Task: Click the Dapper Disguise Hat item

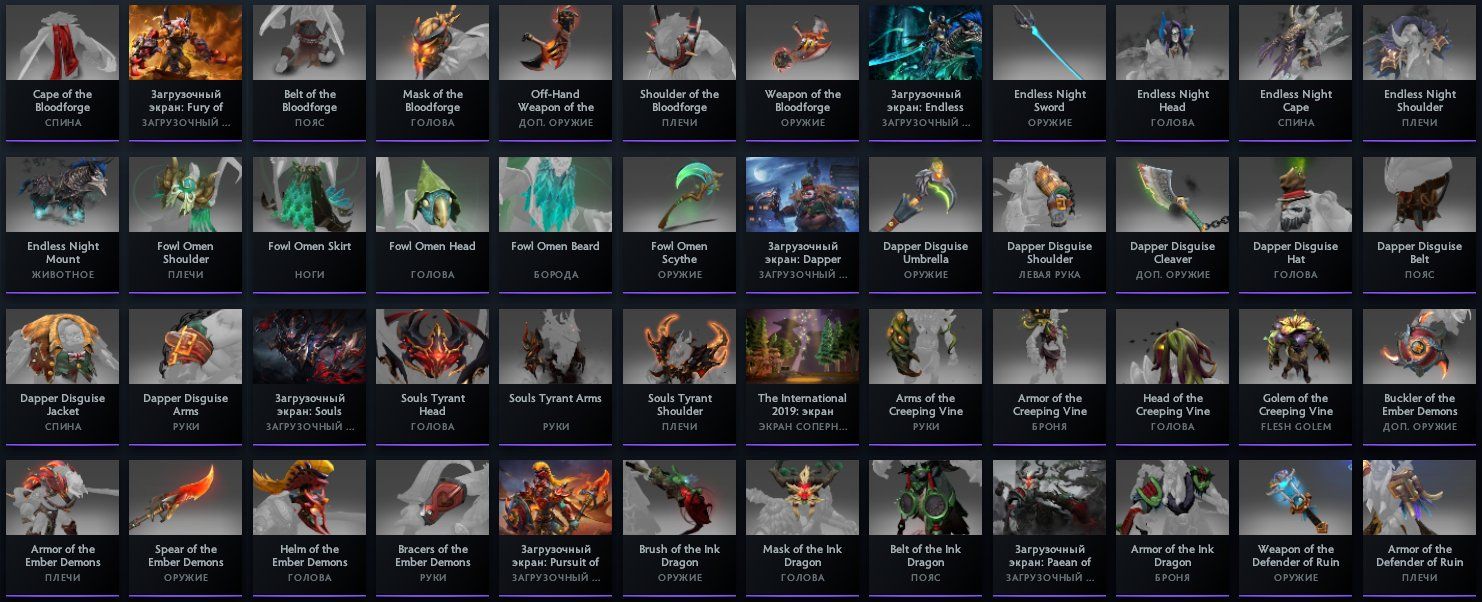Action: (x=1296, y=224)
